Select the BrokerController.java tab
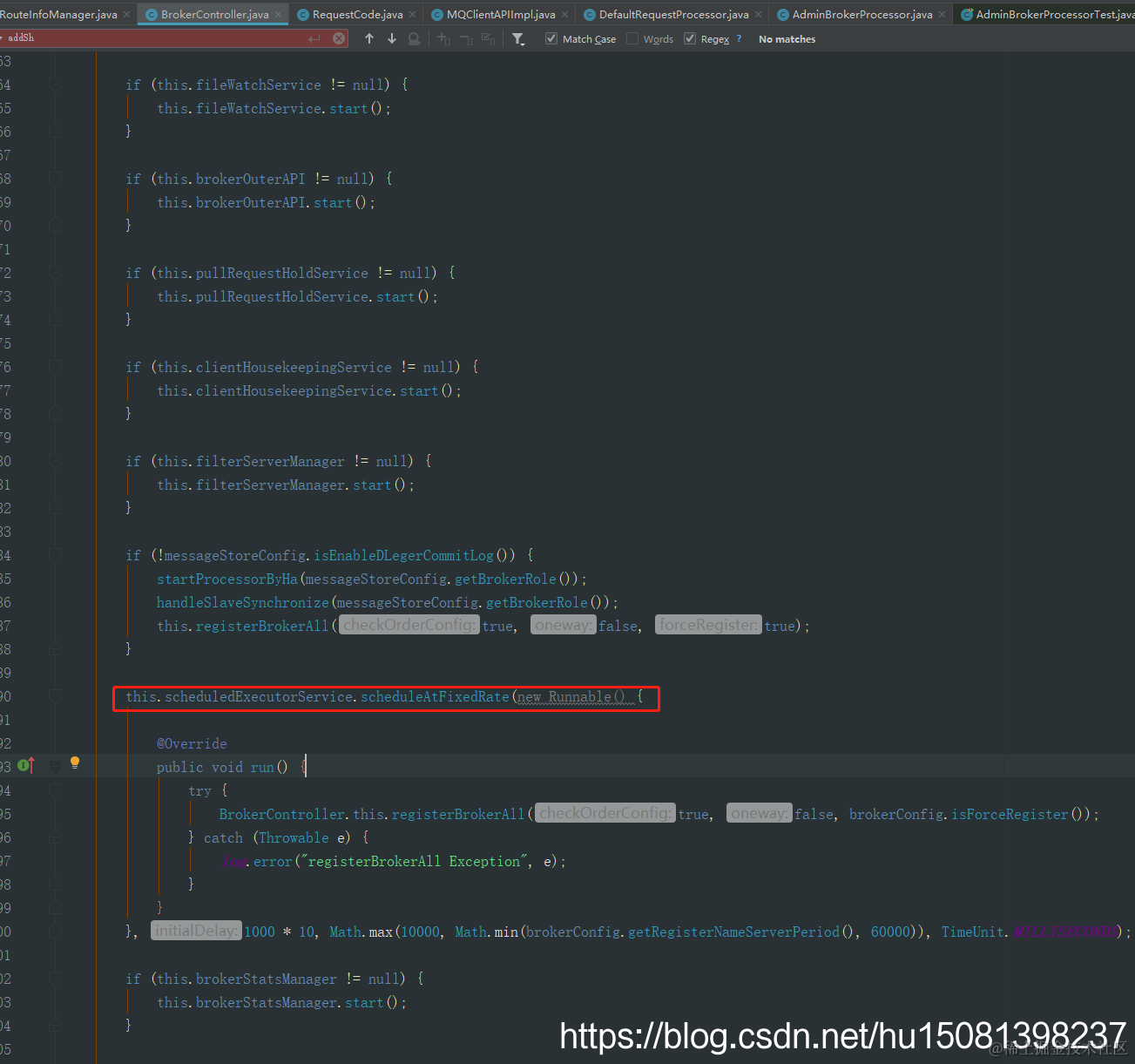The height and width of the screenshot is (1064, 1135). 214,14
